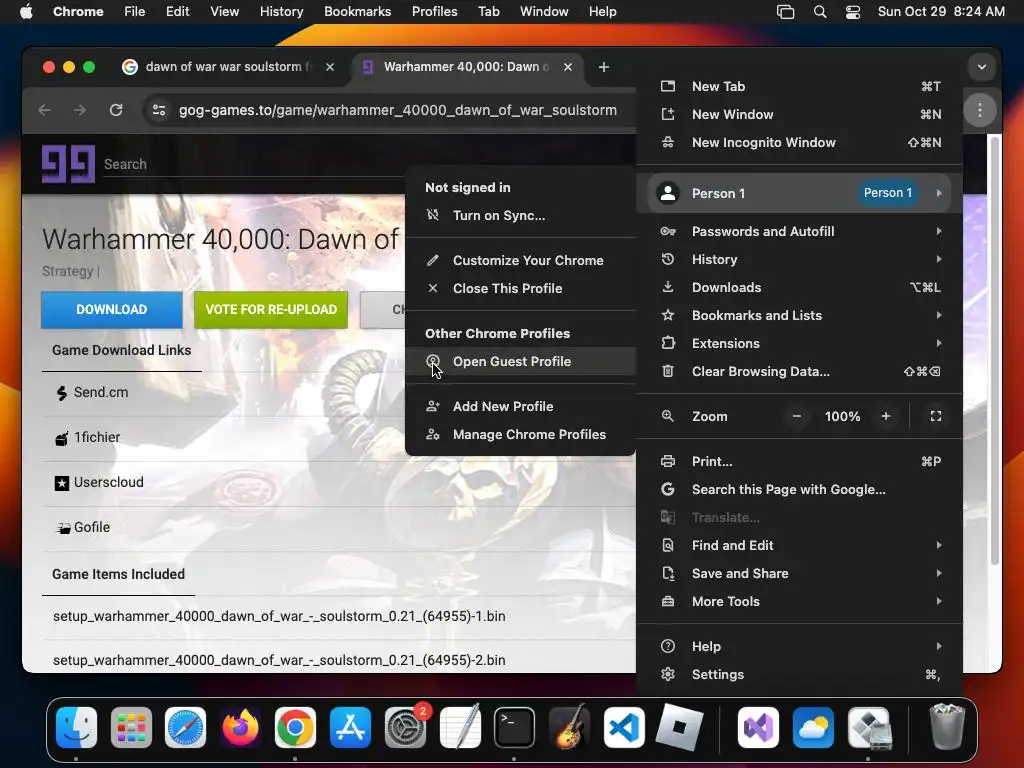The height and width of the screenshot is (768, 1024).
Task: Click VOTE FOR RE-UPLOAD button
Action: point(271,310)
